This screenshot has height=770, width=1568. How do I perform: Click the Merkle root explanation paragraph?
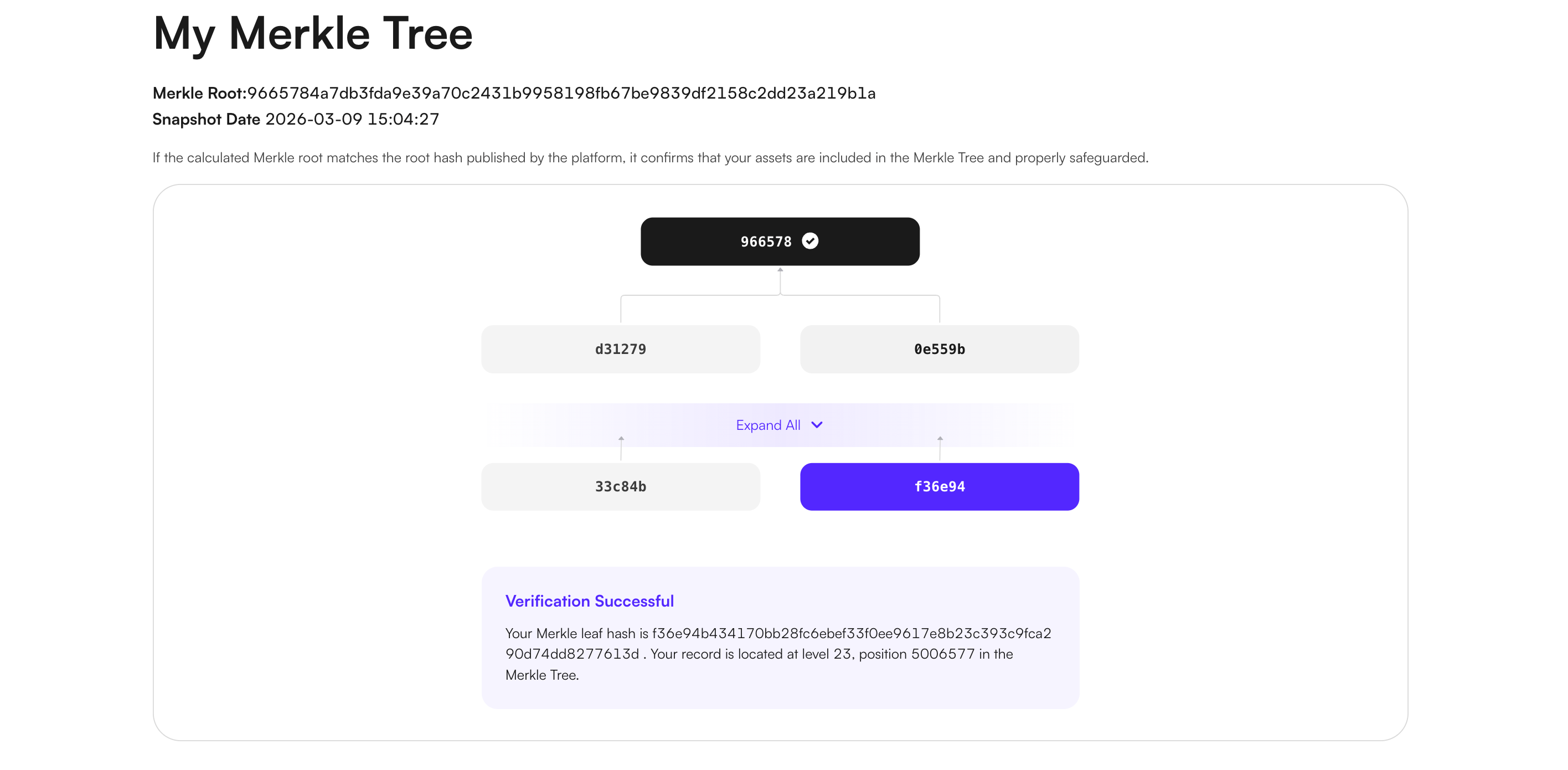(x=650, y=158)
